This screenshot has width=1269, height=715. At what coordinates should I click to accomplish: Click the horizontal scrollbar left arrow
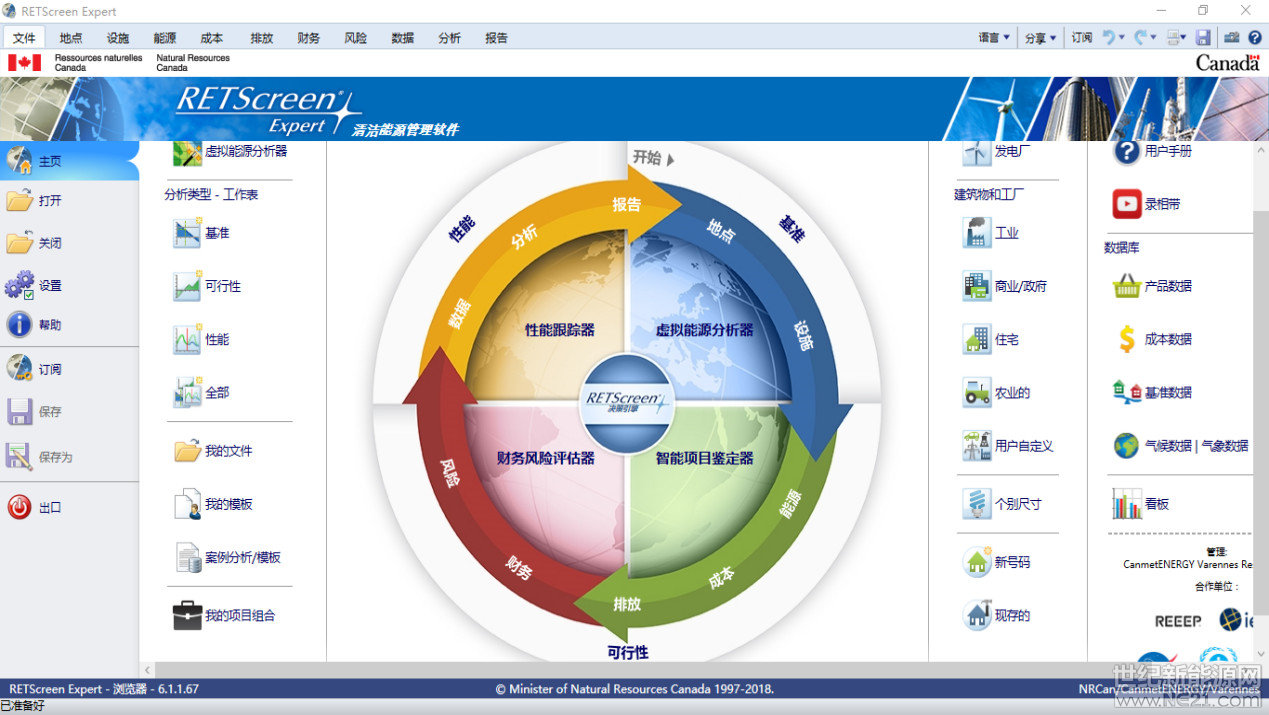tap(148, 670)
